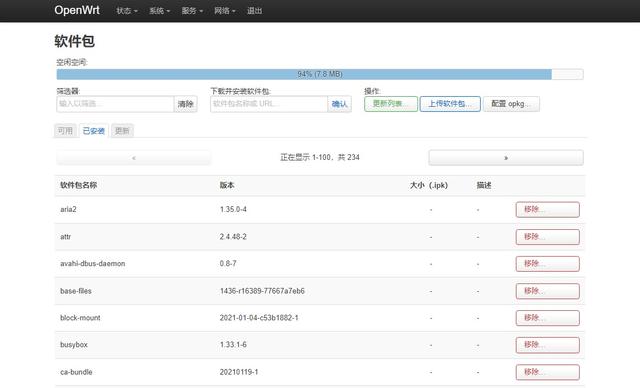This screenshot has height=388, width=640.
Task: Select the 已安装 tab
Action: pos(94,131)
